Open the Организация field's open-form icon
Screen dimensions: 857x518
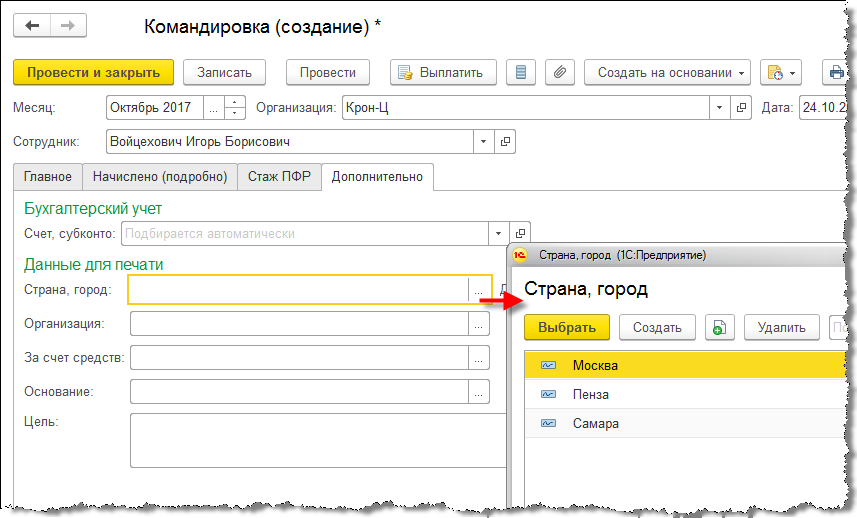[x=741, y=107]
